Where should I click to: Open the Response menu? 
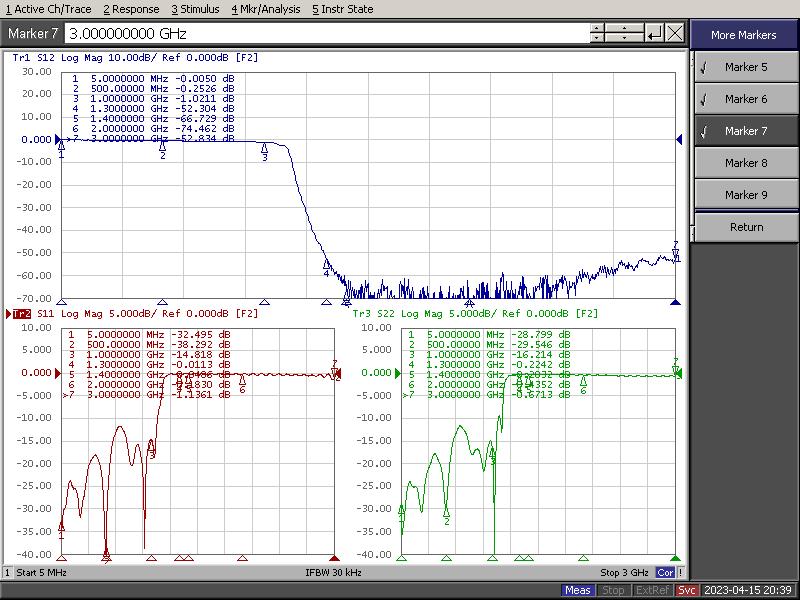pyautogui.click(x=131, y=9)
